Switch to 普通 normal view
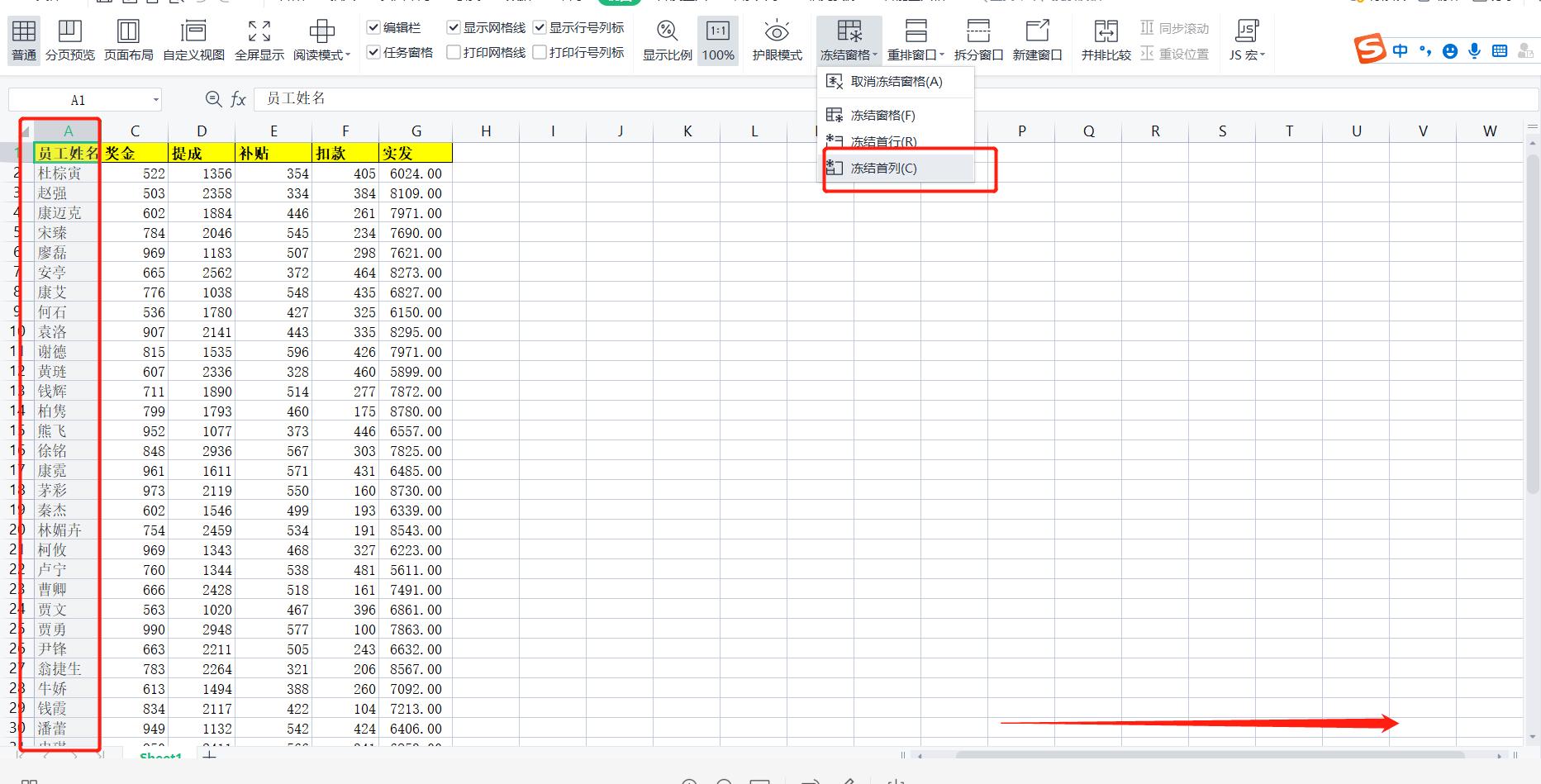1541x784 pixels. click(x=22, y=40)
